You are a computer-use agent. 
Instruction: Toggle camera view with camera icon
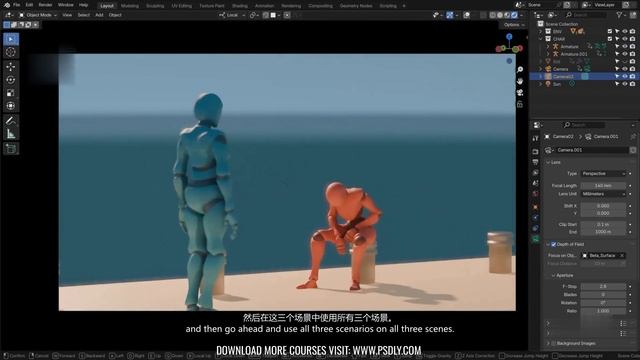pyautogui.click(x=520, y=93)
